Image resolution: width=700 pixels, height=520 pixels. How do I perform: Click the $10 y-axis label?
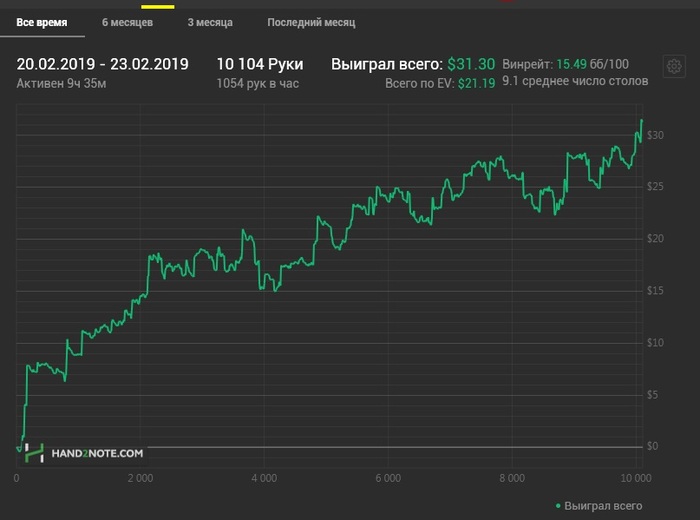tap(655, 343)
